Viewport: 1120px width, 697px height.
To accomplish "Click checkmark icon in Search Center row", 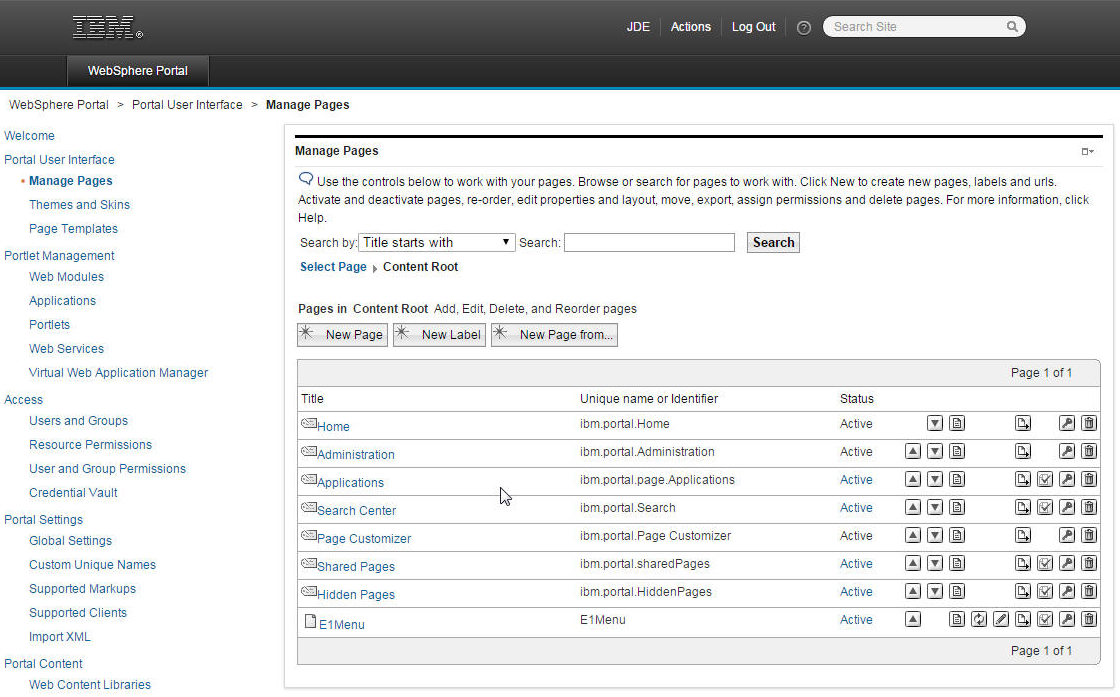I will point(1044,507).
